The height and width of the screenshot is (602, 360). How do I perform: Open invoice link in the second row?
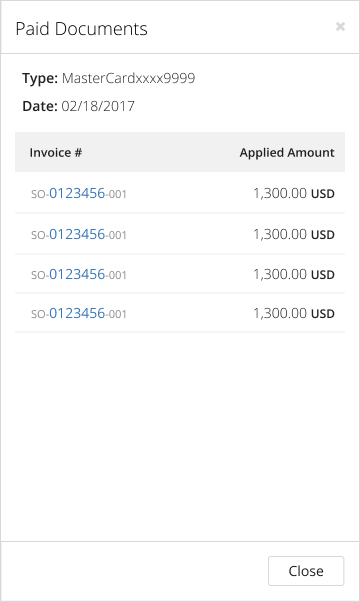(x=79, y=234)
